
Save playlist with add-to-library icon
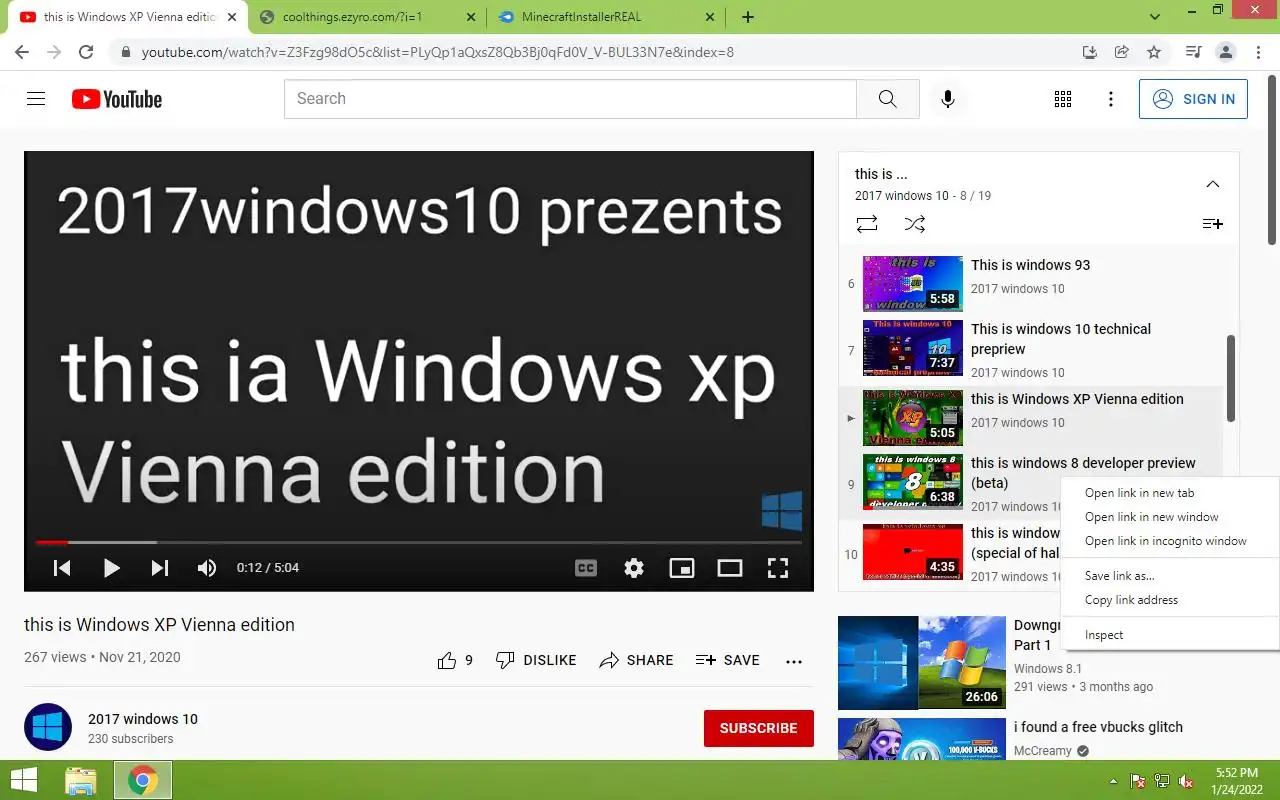(1212, 224)
